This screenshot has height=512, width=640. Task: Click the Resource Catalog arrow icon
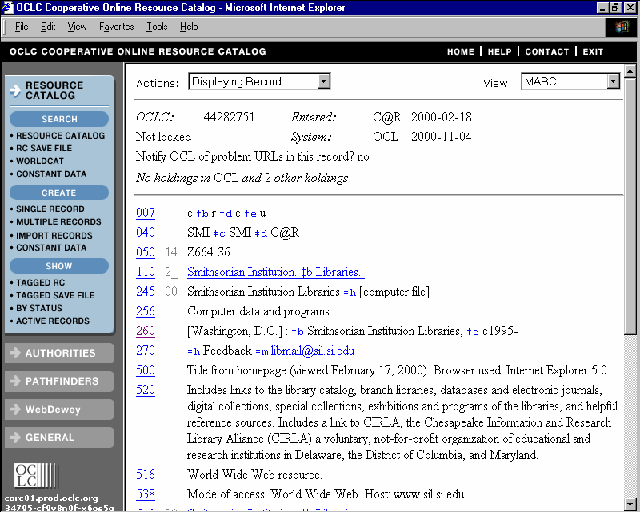click(16, 90)
